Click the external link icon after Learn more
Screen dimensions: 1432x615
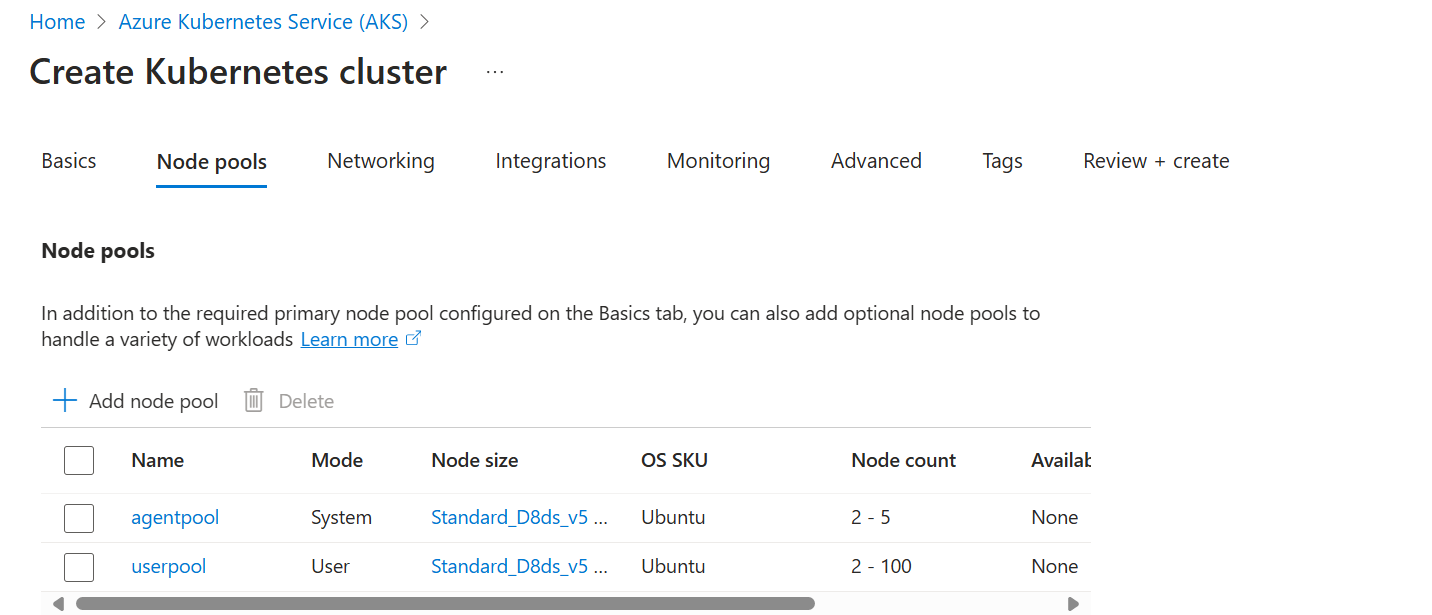(x=413, y=339)
